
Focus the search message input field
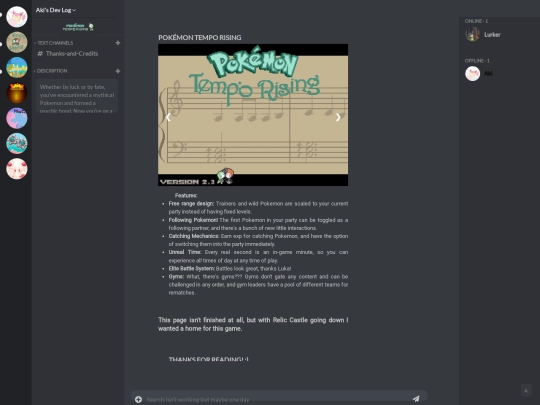[x=276, y=399]
